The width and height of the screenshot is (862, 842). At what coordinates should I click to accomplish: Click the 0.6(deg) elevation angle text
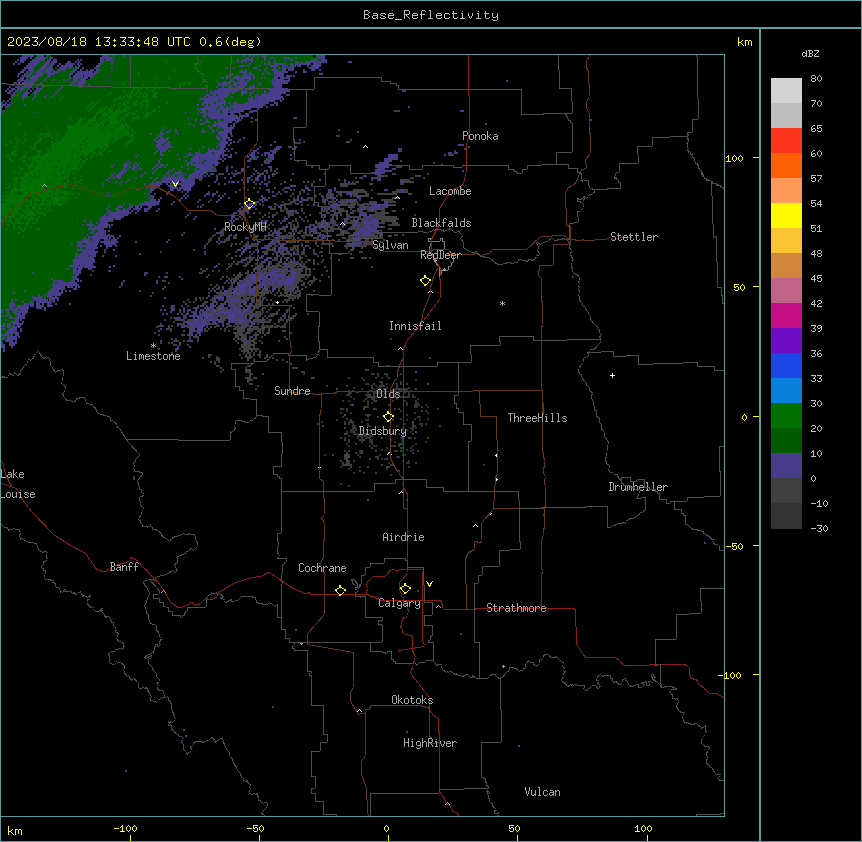[x=230, y=42]
